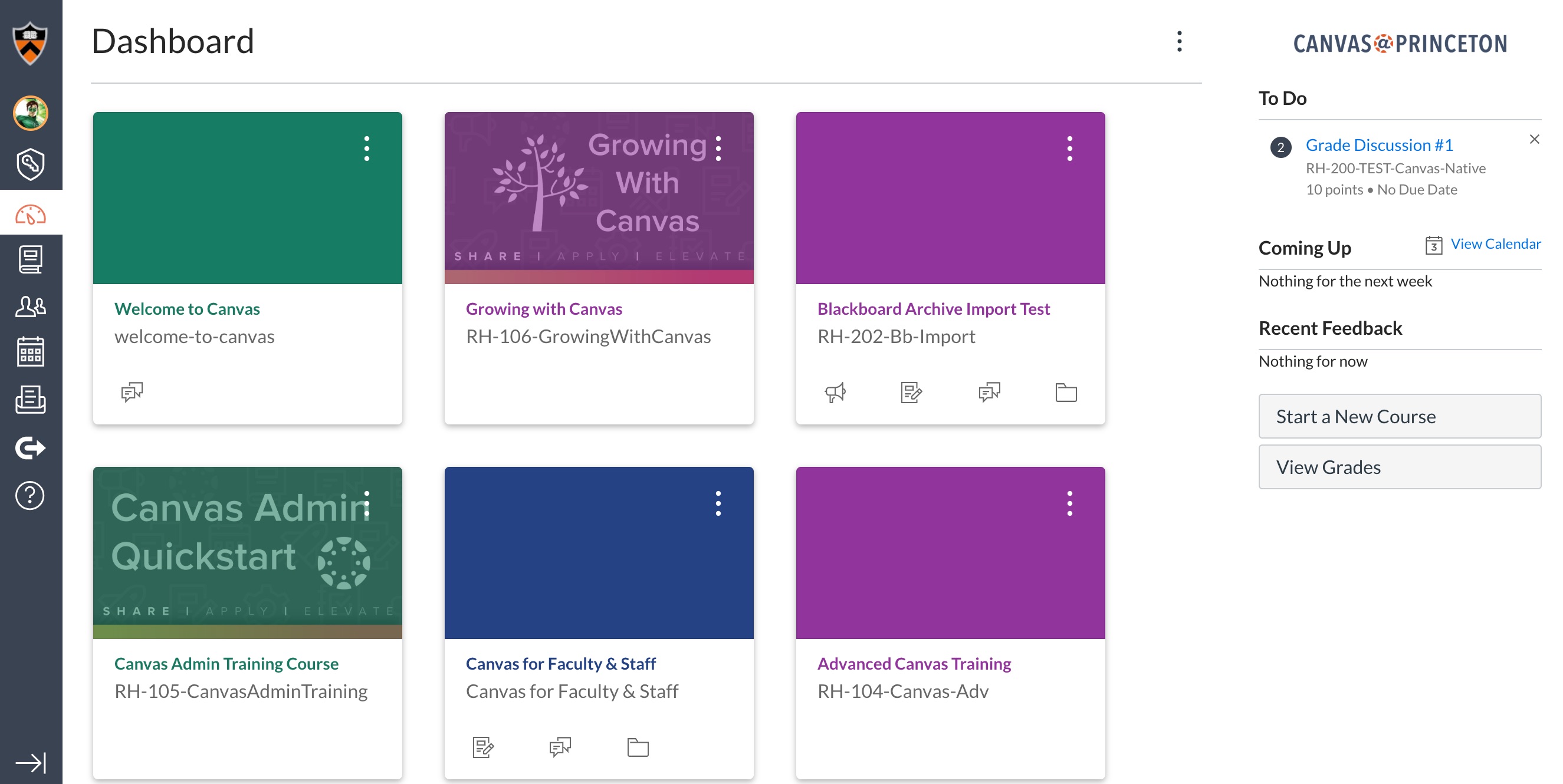The image size is (1563, 784).
Task: Click the View Grades button
Action: [x=1400, y=467]
